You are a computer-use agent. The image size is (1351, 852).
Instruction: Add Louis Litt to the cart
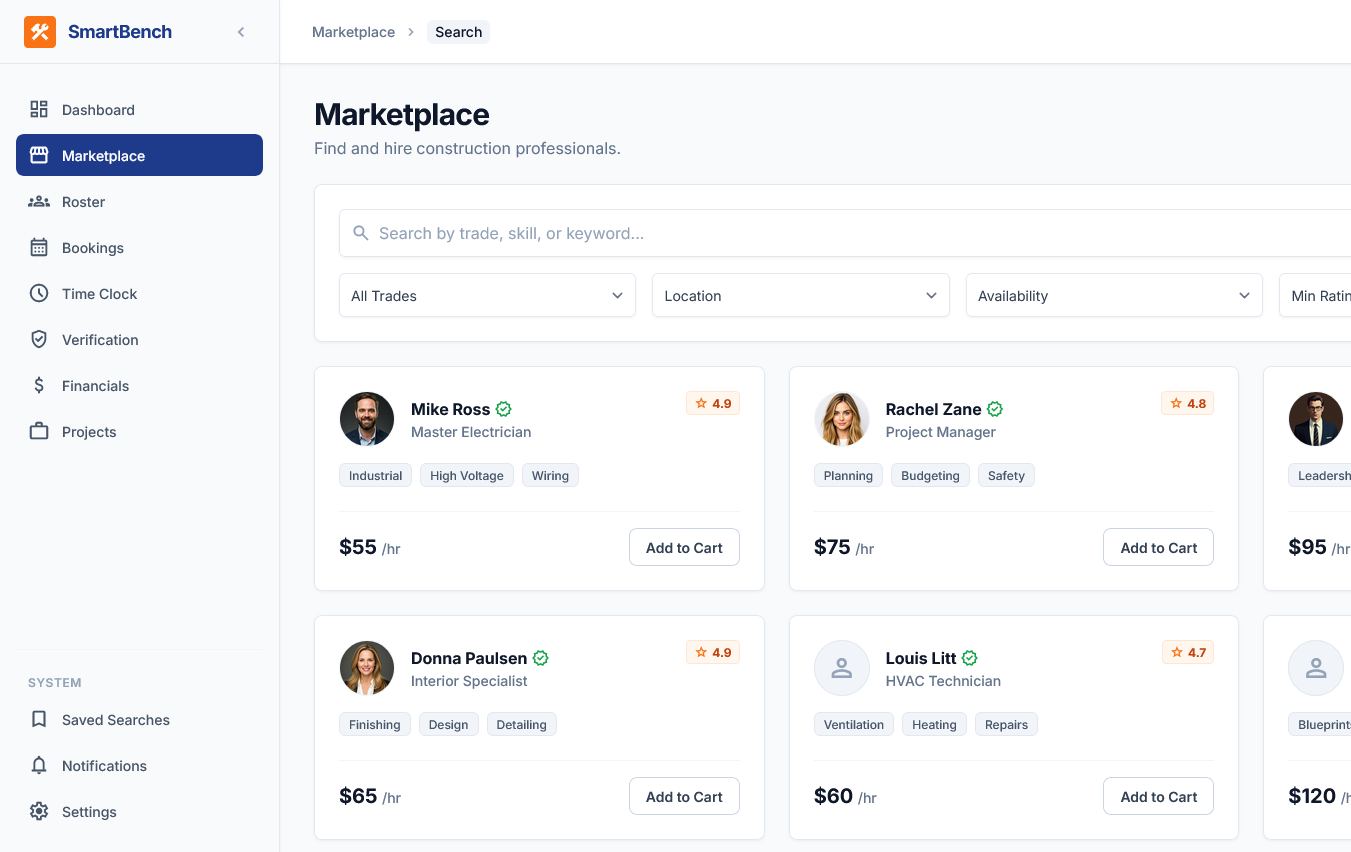[1158, 796]
